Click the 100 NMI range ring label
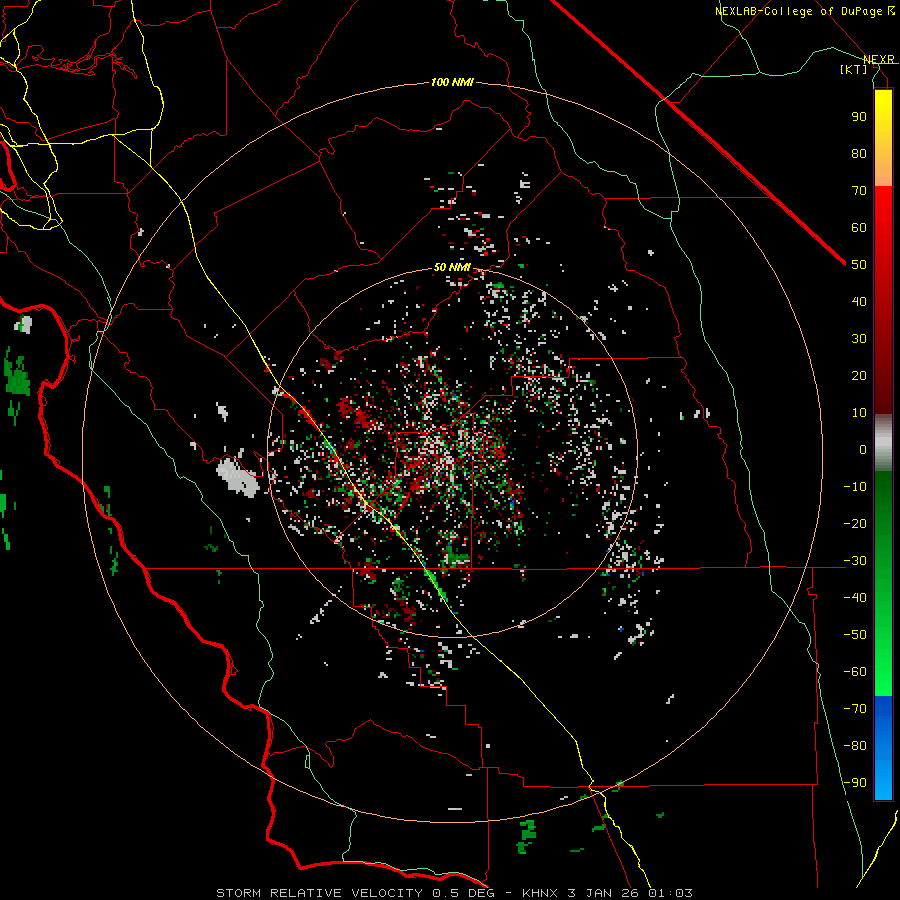This screenshot has height=900, width=900. 452,83
